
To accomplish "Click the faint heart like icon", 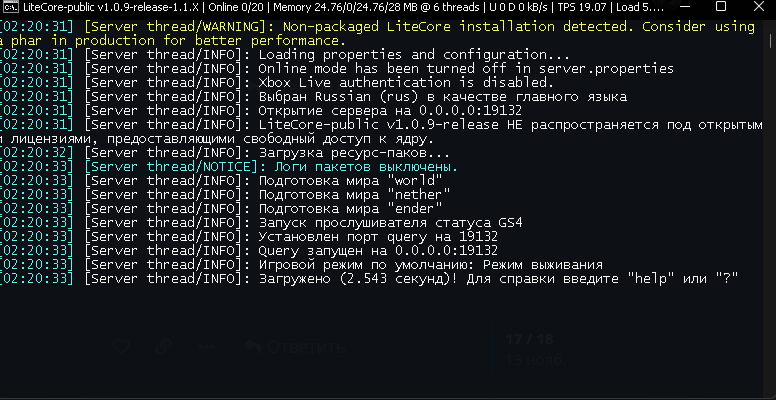I will 121,347.
